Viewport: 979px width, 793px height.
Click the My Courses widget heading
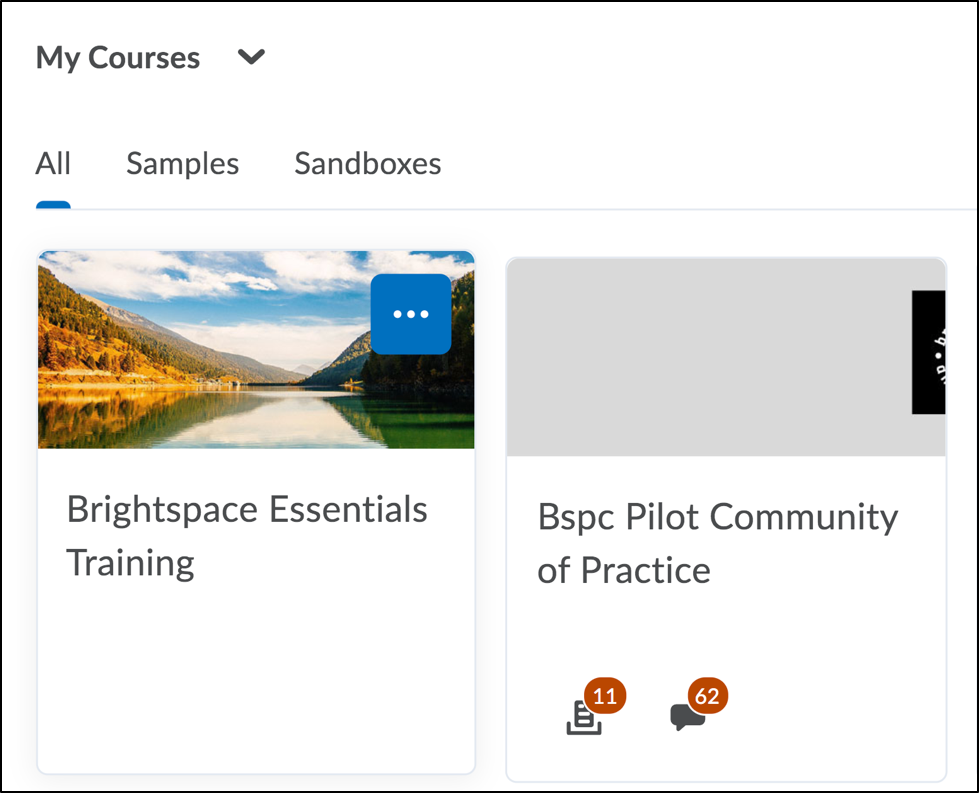pyautogui.click(x=118, y=58)
